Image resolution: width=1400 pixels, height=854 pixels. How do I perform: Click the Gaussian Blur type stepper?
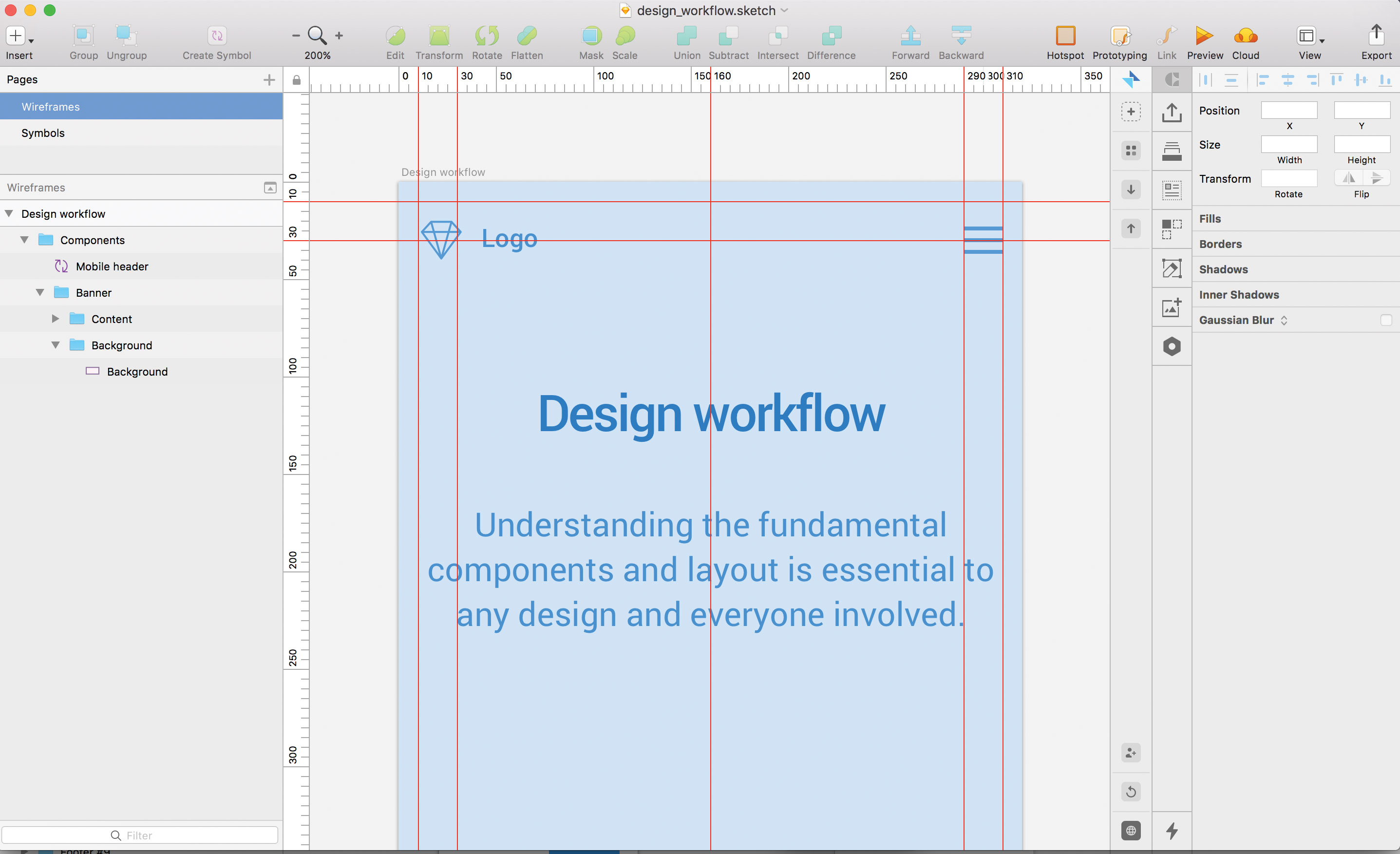1284,321
